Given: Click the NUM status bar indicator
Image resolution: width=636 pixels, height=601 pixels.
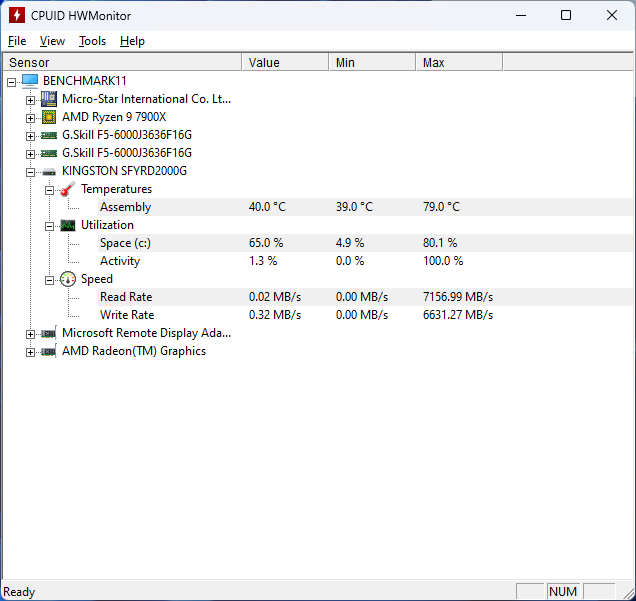Looking at the screenshot, I should [x=563, y=592].
